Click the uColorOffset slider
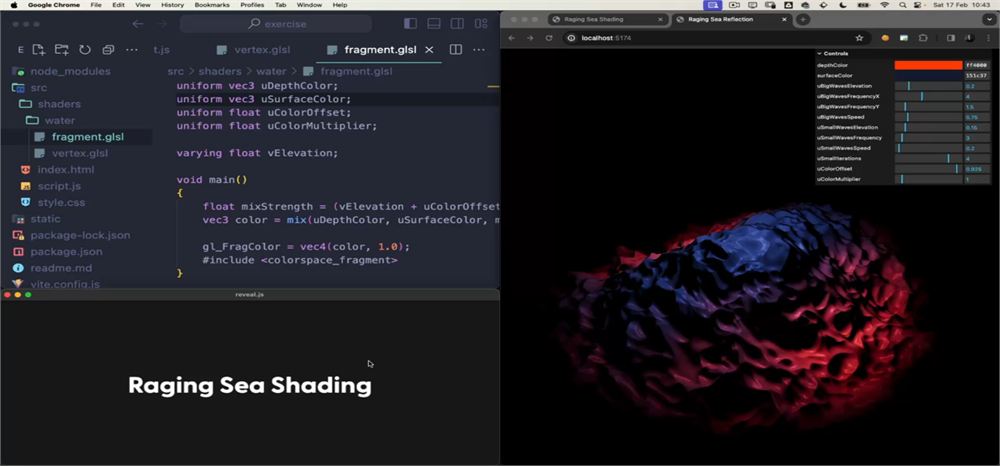 coord(928,169)
